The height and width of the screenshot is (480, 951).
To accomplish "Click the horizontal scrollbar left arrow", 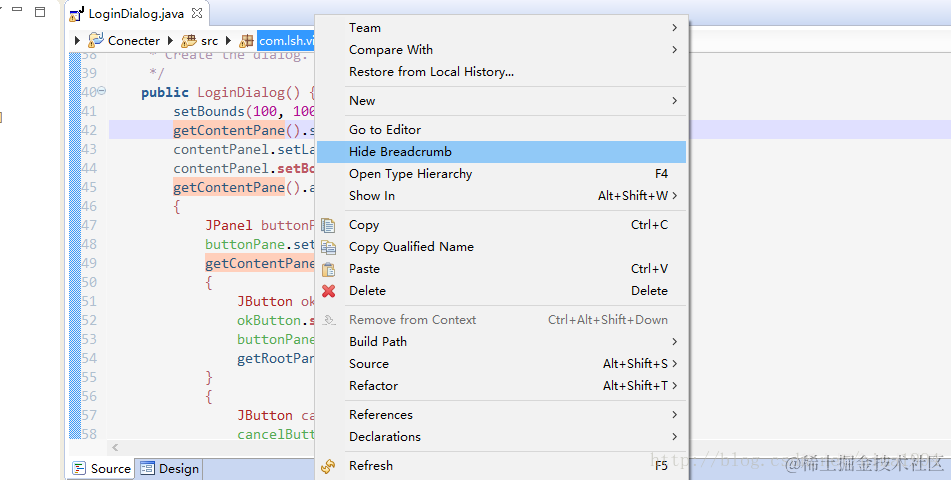I will [x=115, y=448].
